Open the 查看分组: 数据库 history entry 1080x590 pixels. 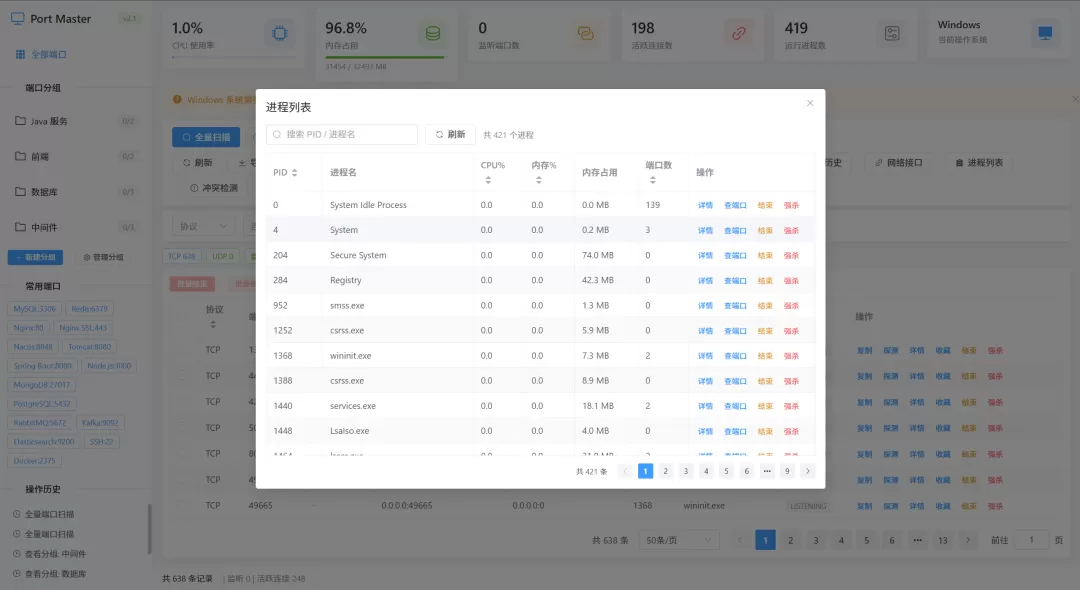click(x=50, y=574)
